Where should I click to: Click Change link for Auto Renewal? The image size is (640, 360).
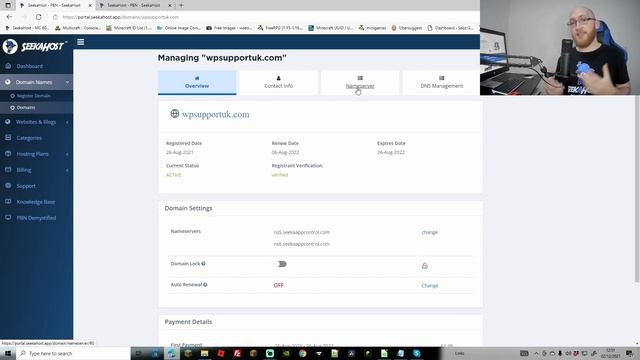pyautogui.click(x=430, y=286)
